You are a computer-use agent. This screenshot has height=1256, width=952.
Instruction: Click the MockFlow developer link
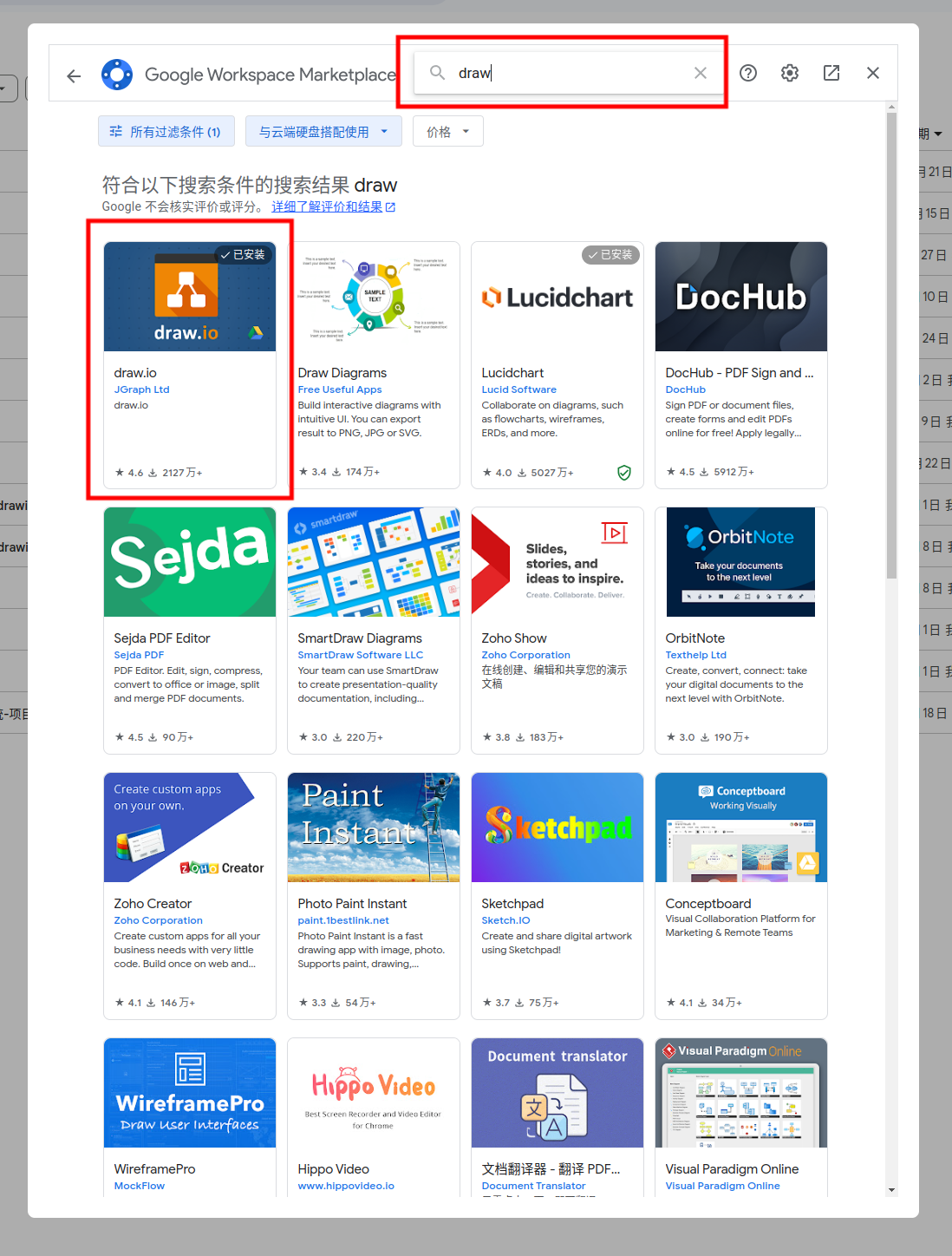point(140,1186)
